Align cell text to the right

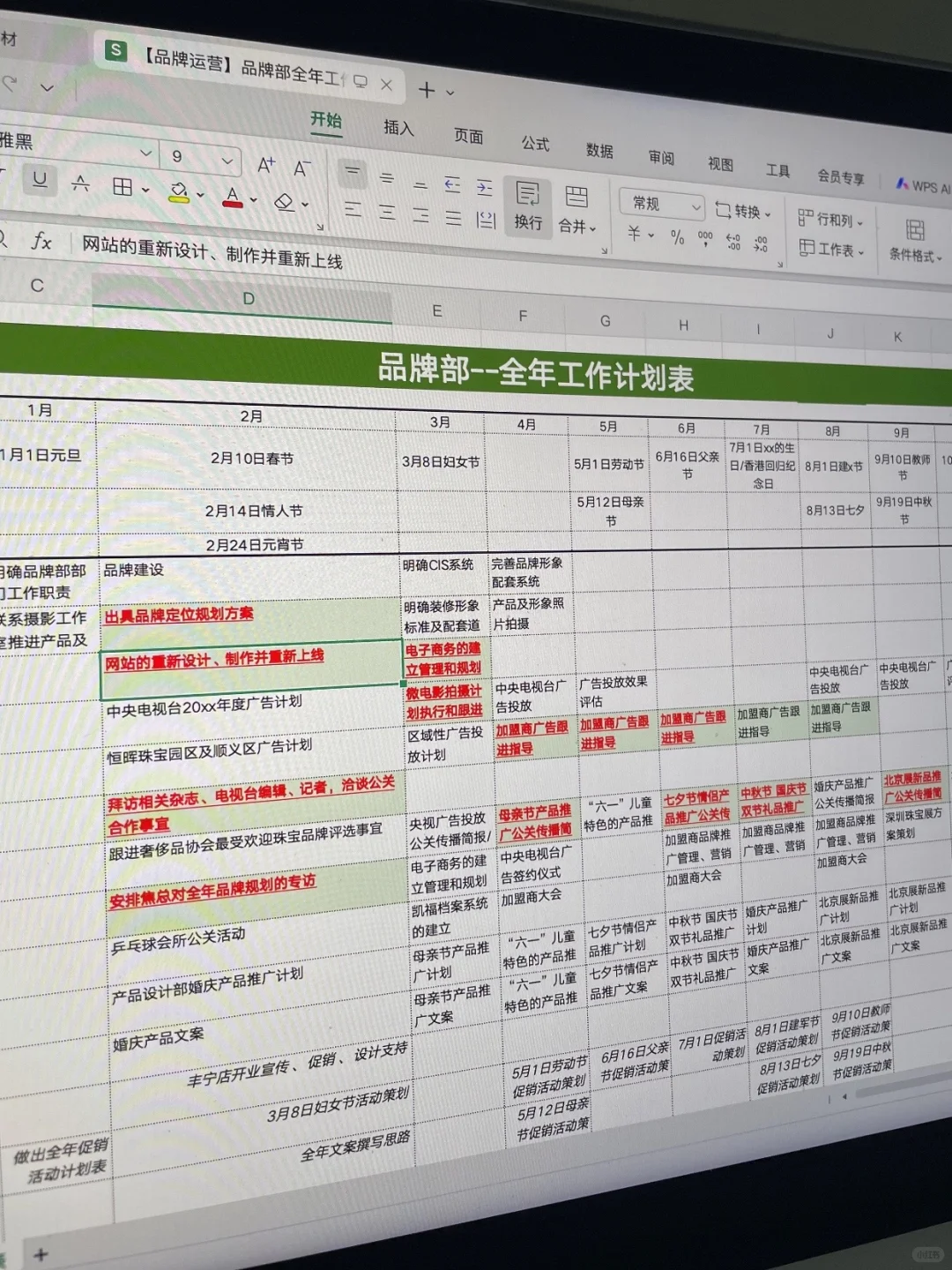point(420,214)
